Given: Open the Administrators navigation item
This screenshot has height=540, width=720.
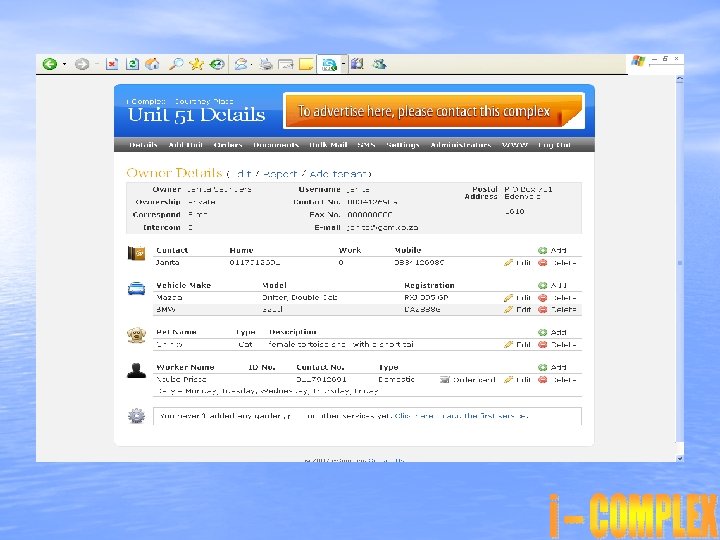Looking at the screenshot, I should tap(461, 145).
